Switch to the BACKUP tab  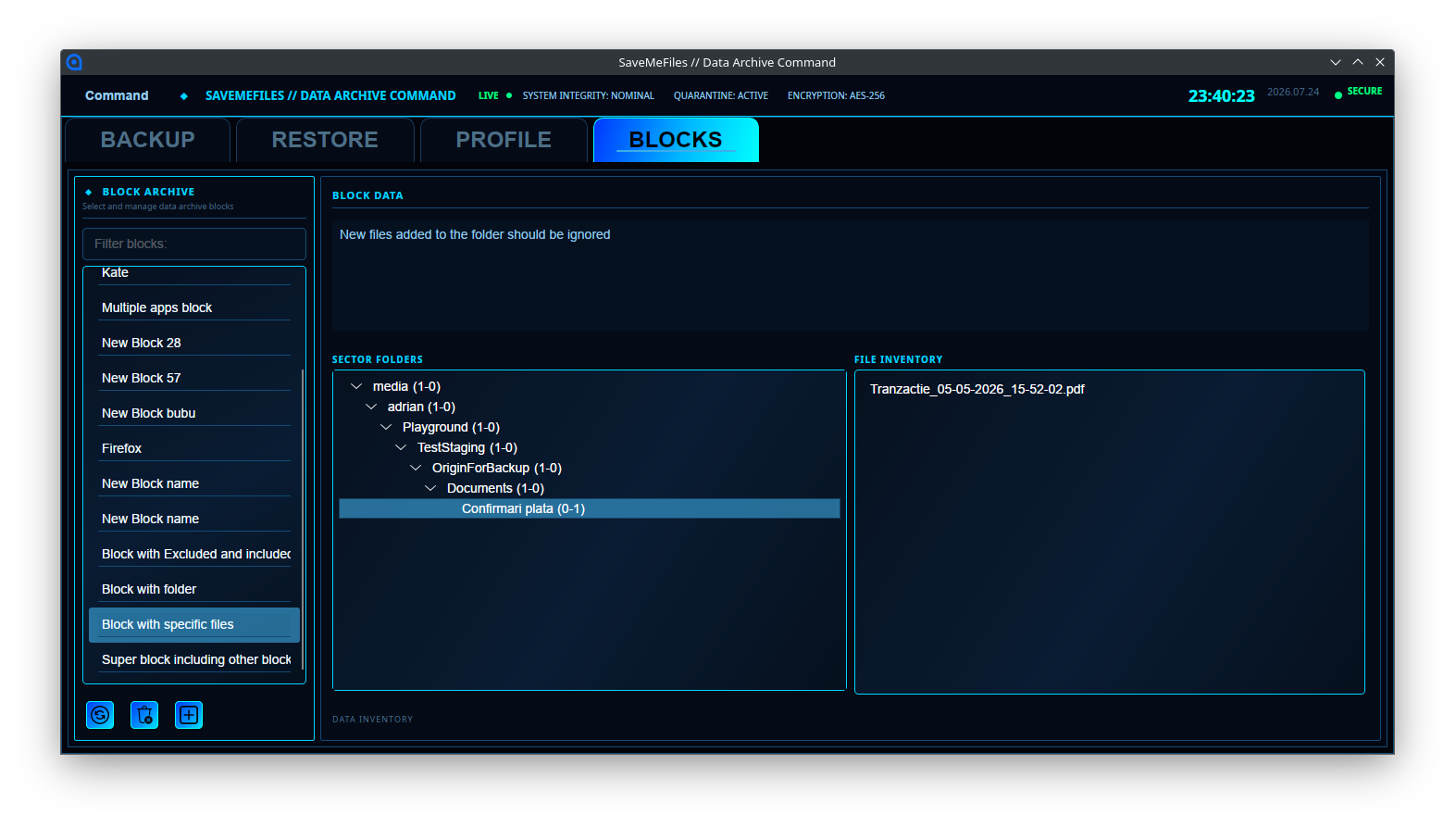(148, 140)
